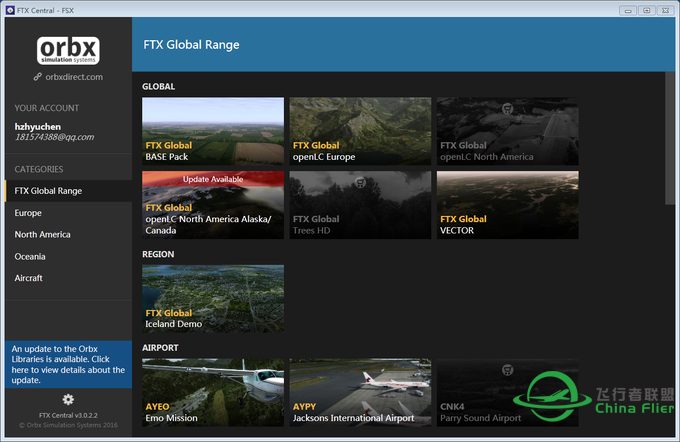The height and width of the screenshot is (442, 680).
Task: Switch to the Oceania category
Action: click(x=69, y=256)
